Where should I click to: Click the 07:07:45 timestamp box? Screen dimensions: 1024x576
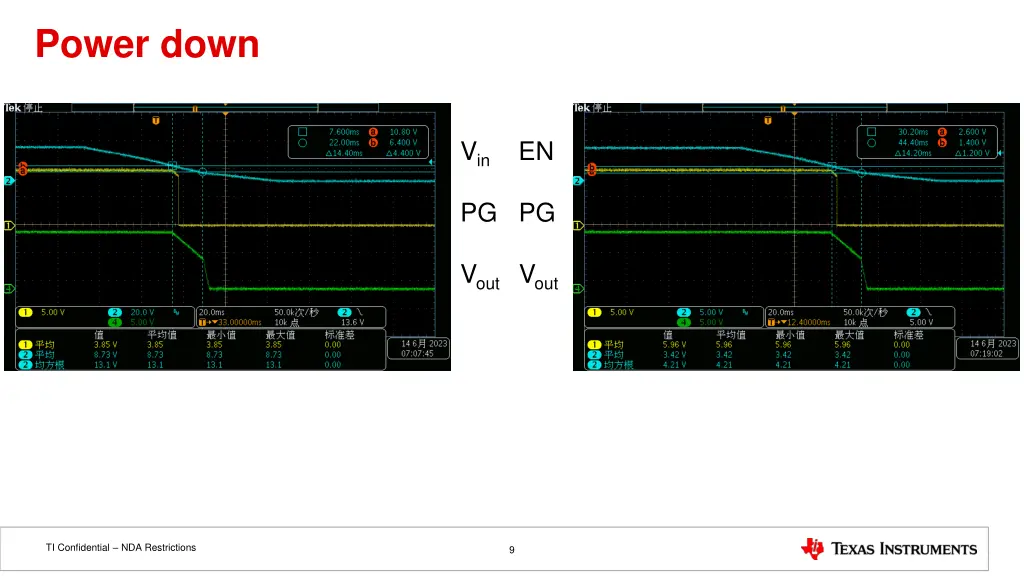point(418,348)
